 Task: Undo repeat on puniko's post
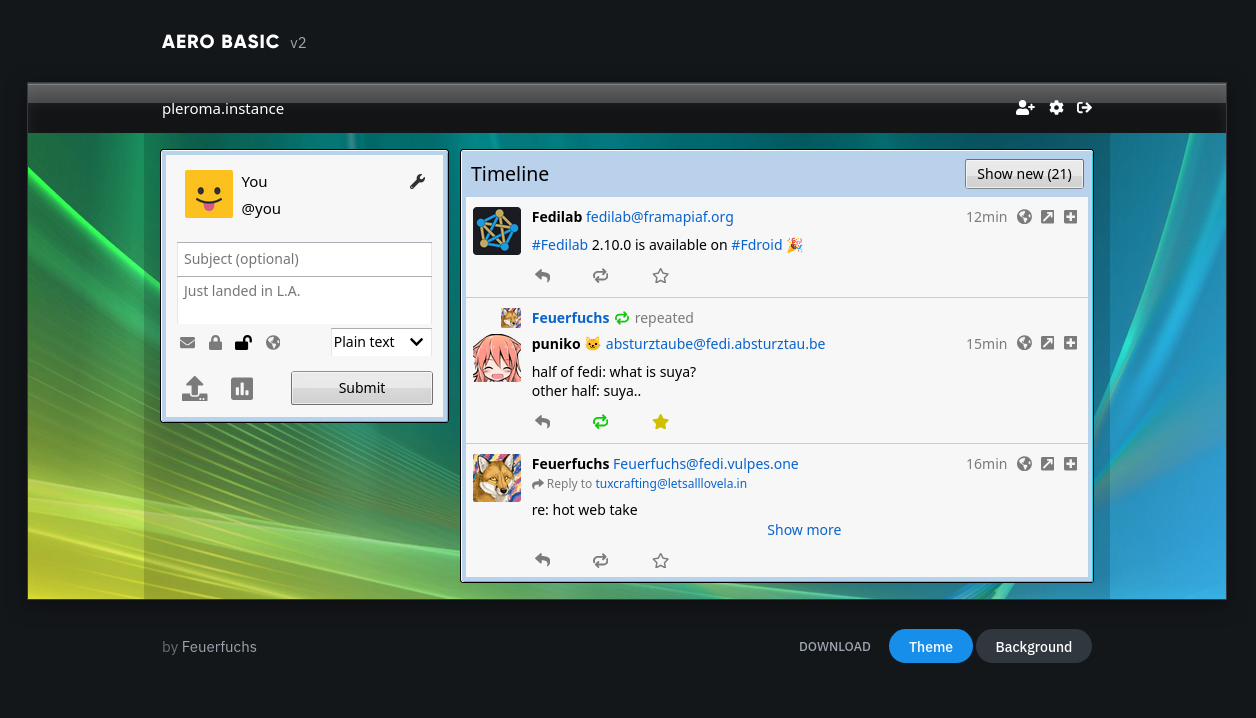tap(600, 422)
